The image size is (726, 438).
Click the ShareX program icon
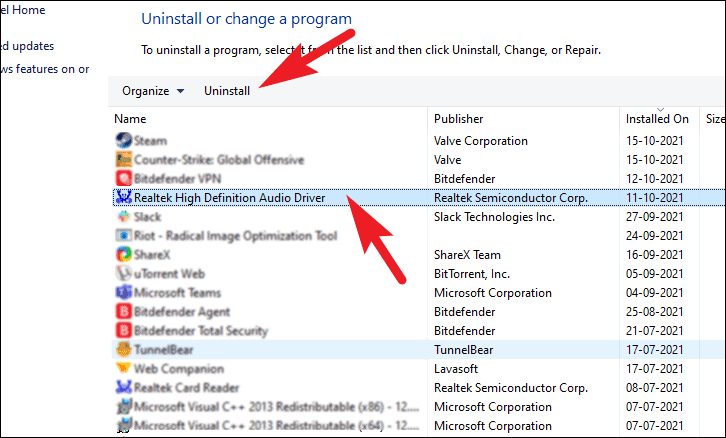124,254
